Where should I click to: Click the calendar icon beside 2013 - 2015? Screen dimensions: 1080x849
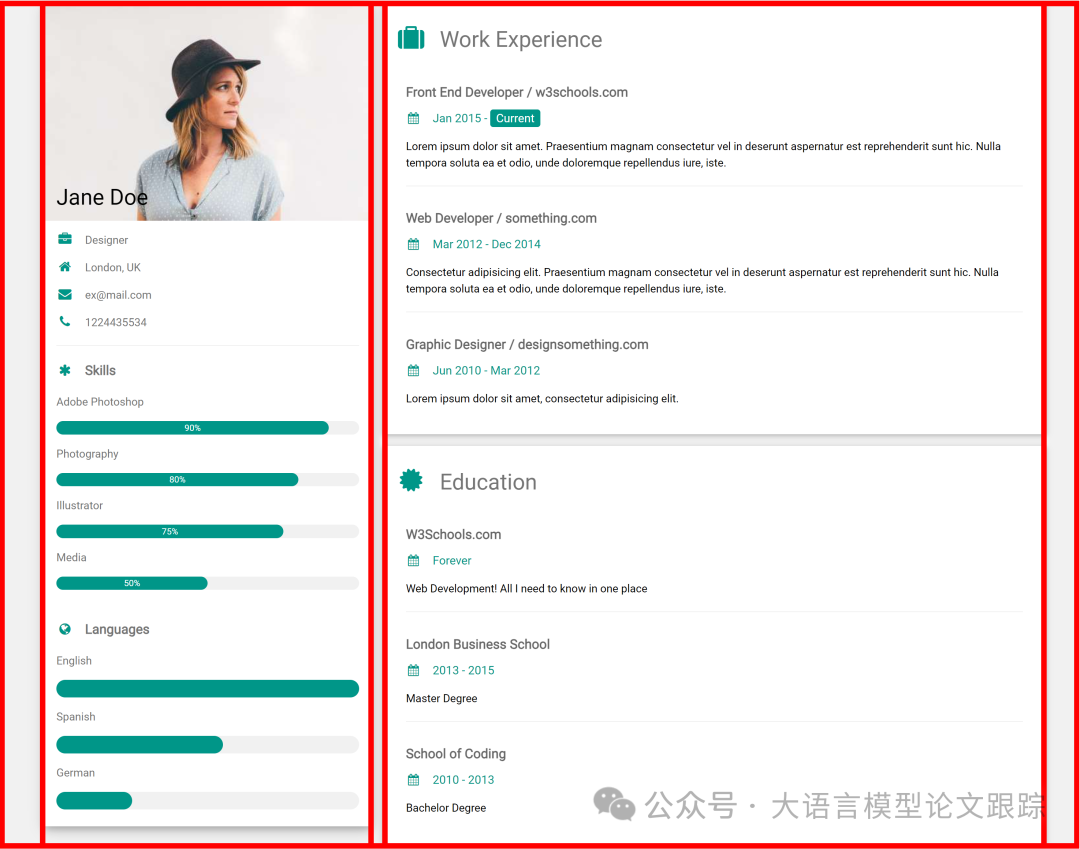click(413, 670)
